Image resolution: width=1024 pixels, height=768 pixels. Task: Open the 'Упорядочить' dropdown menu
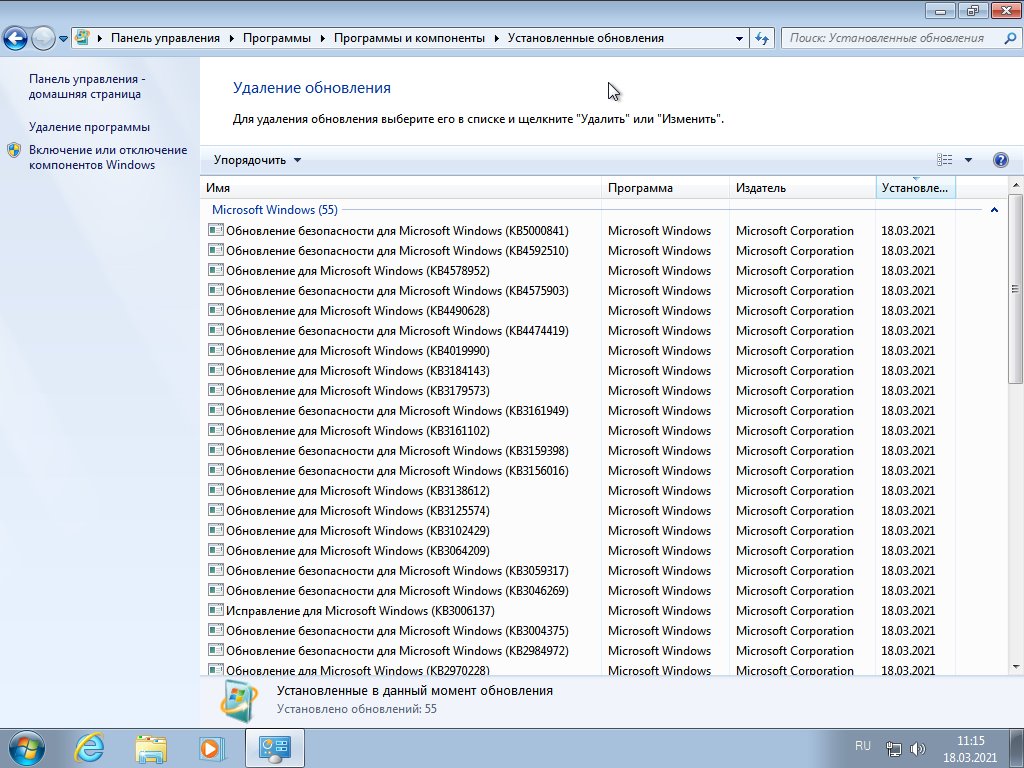point(257,160)
